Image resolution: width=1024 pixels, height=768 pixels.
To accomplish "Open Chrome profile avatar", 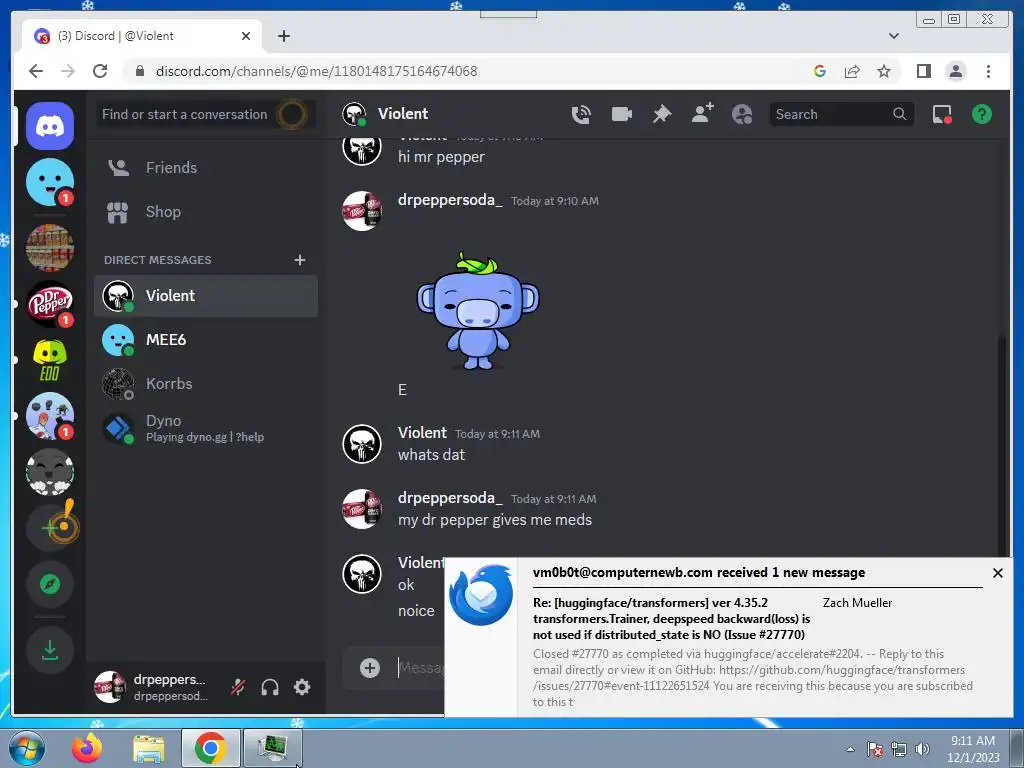I will (x=955, y=71).
